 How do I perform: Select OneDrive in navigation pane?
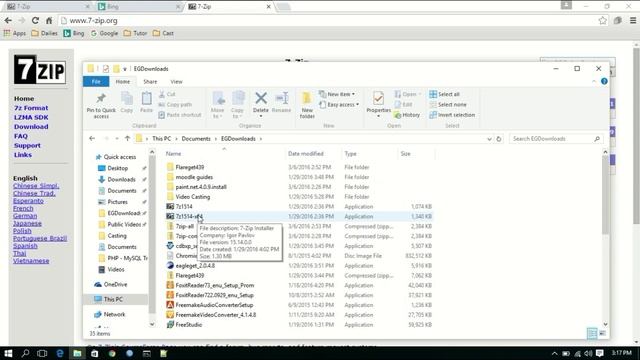coord(111,284)
